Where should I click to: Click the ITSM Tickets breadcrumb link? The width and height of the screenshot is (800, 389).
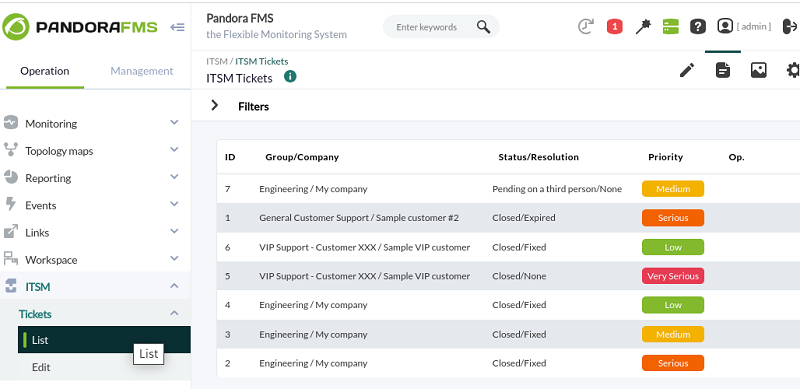[x=262, y=61]
